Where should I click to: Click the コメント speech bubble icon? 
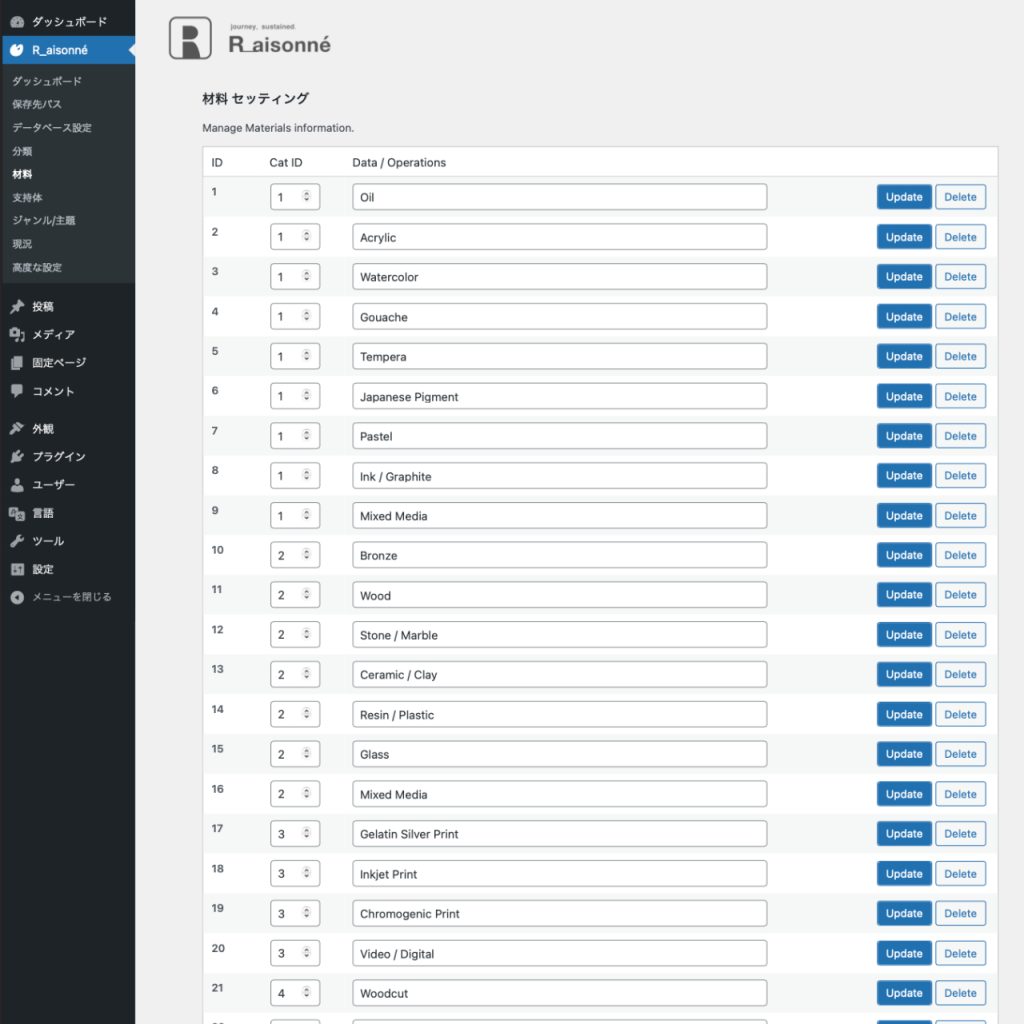tap(17, 391)
